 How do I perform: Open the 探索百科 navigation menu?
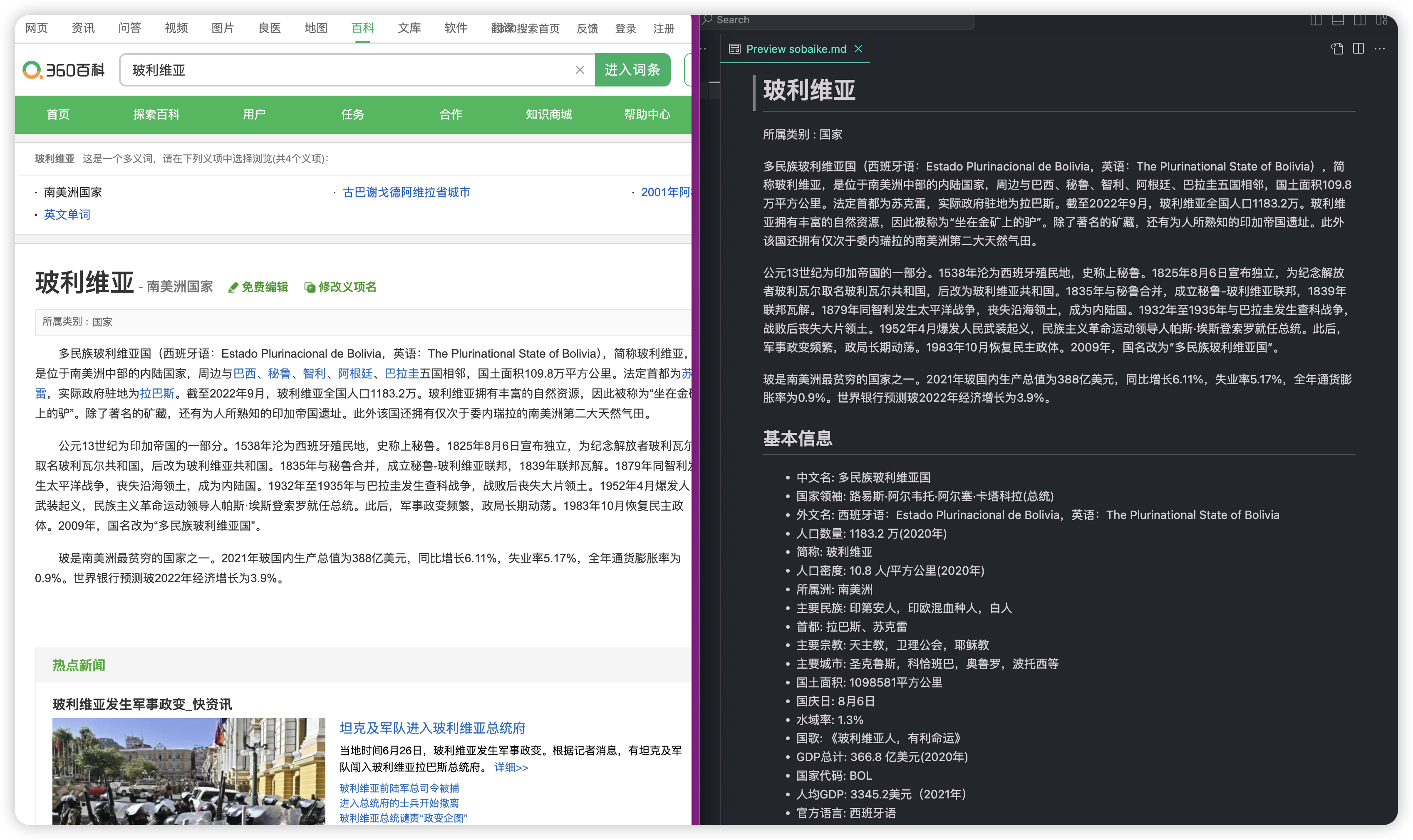(x=156, y=114)
